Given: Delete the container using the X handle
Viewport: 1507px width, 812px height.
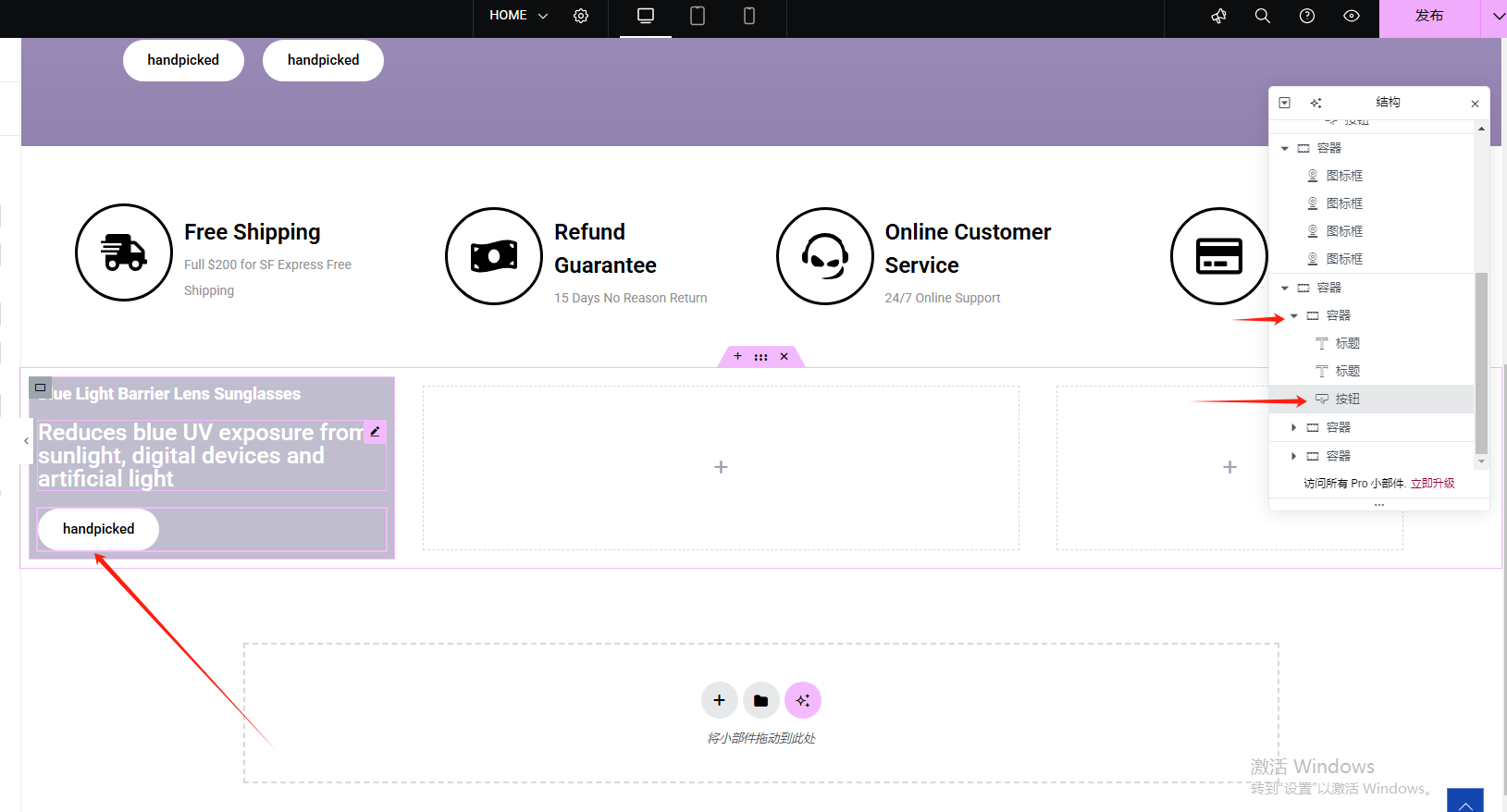Looking at the screenshot, I should 784,356.
